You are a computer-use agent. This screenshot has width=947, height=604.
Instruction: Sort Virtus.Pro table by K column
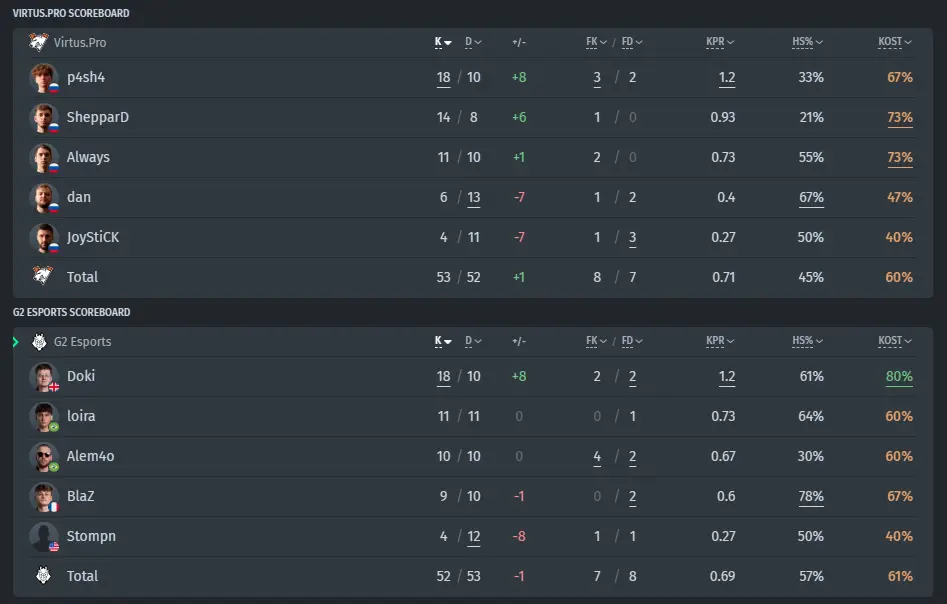pyautogui.click(x=443, y=42)
